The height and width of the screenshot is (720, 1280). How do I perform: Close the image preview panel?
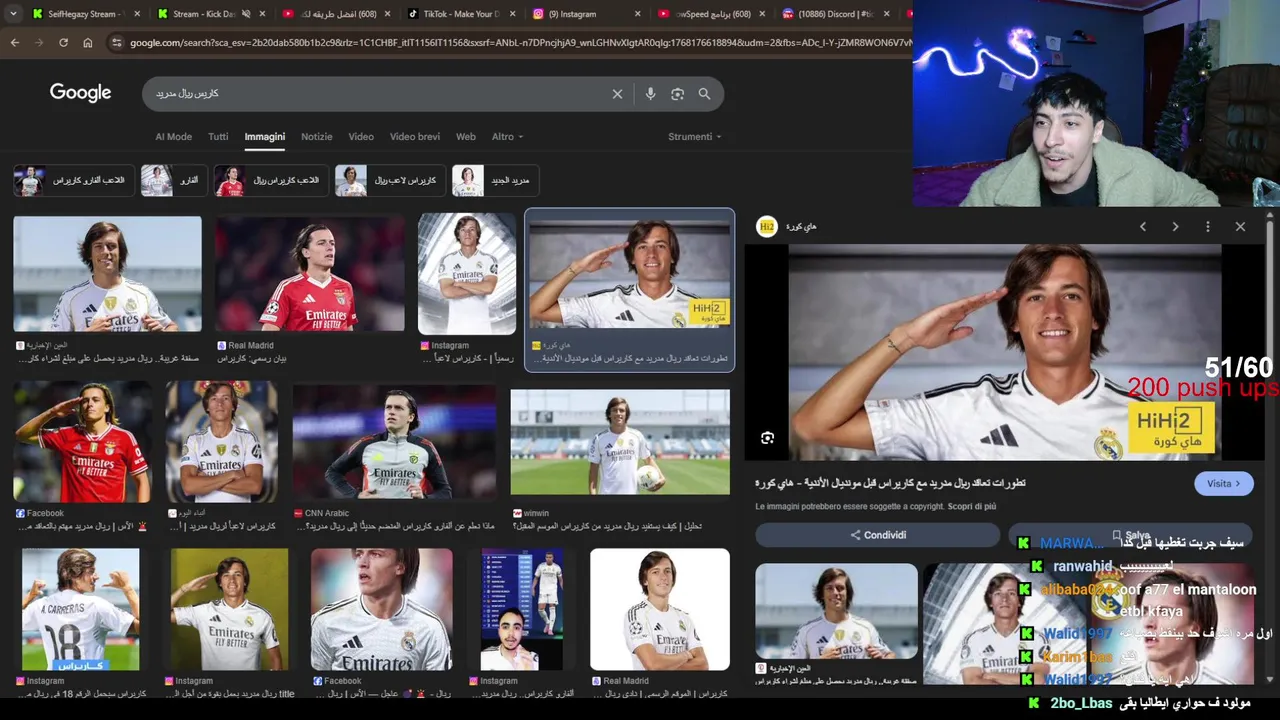[x=1240, y=227]
